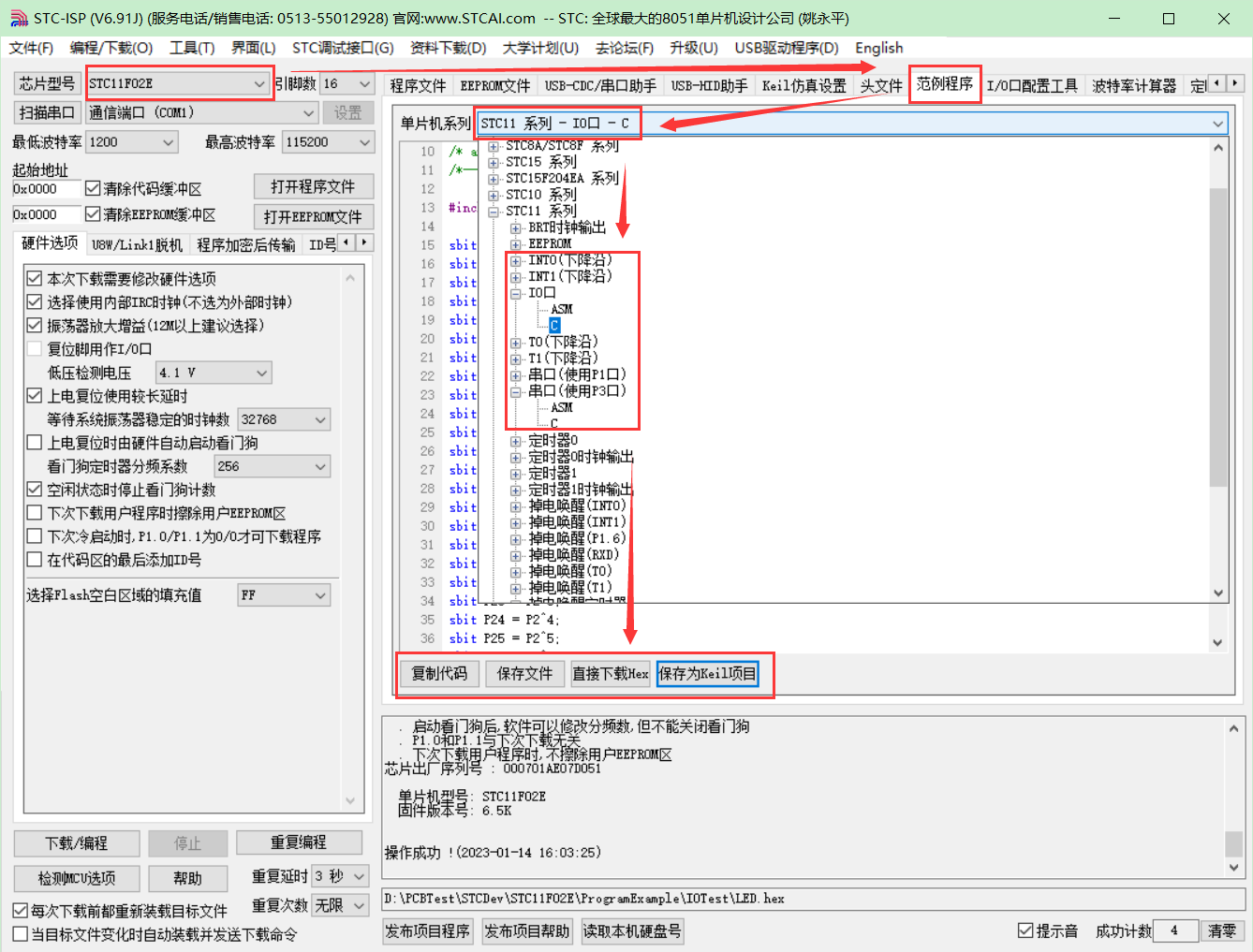Collapse the IO口 tree node
Screen dimensions: 1253x952
coord(516,293)
